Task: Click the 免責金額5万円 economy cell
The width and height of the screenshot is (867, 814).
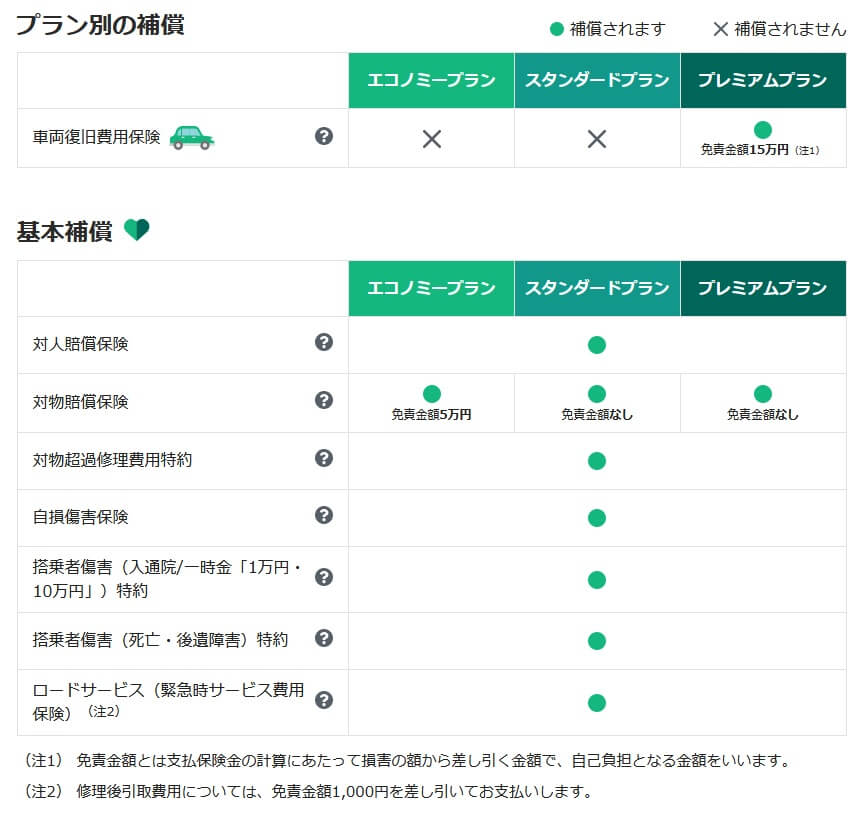Action: (x=431, y=403)
